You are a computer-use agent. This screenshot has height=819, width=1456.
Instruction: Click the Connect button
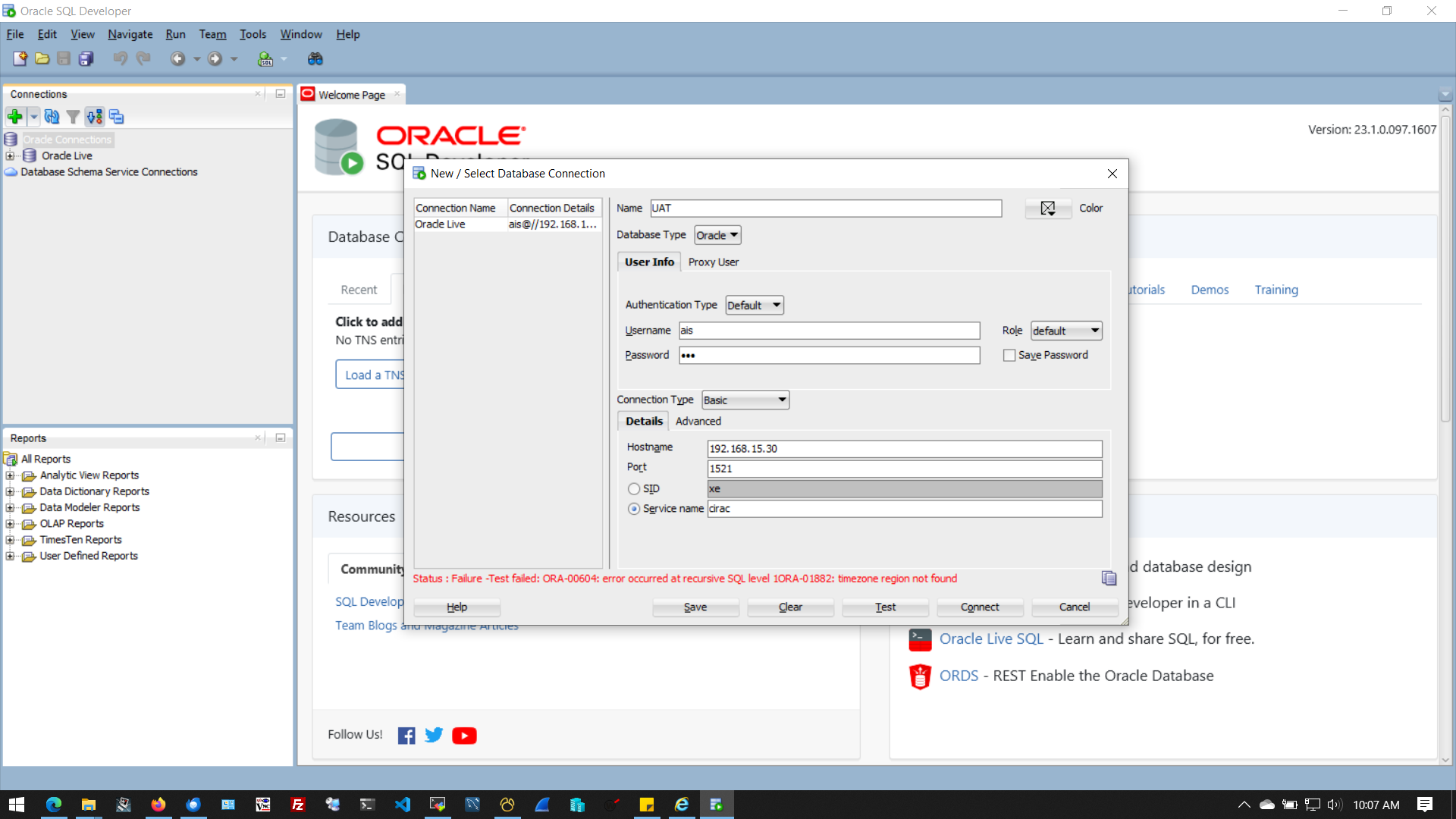pos(980,607)
